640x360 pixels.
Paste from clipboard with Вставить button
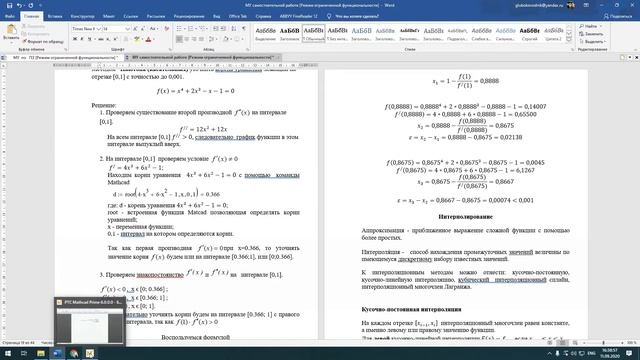pyautogui.click(x=11, y=32)
